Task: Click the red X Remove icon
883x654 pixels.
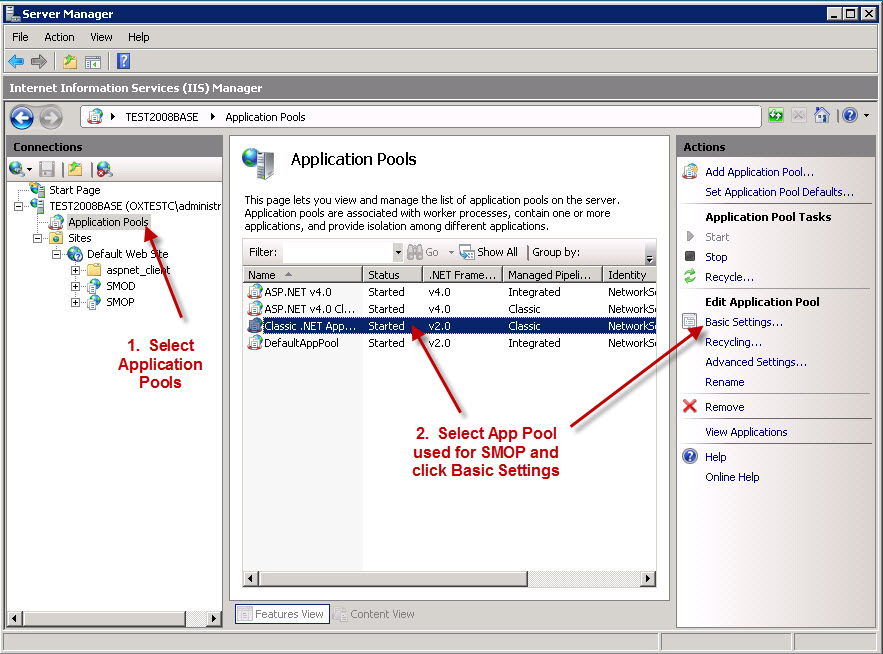Action: coord(690,406)
